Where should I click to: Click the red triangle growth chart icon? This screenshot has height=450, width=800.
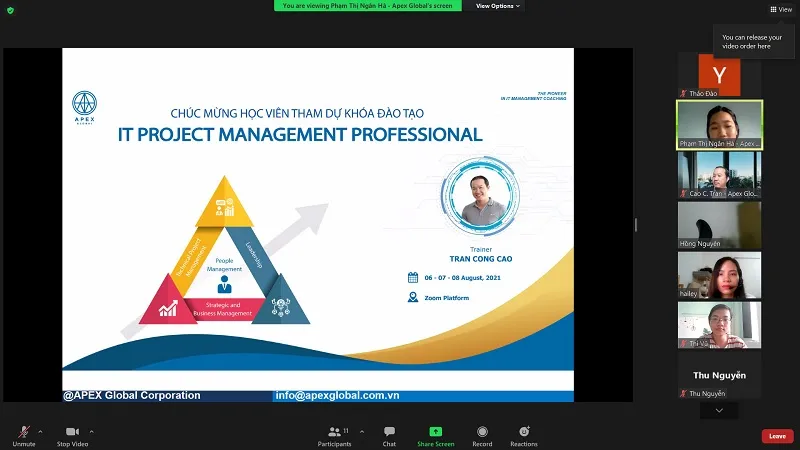click(168, 308)
